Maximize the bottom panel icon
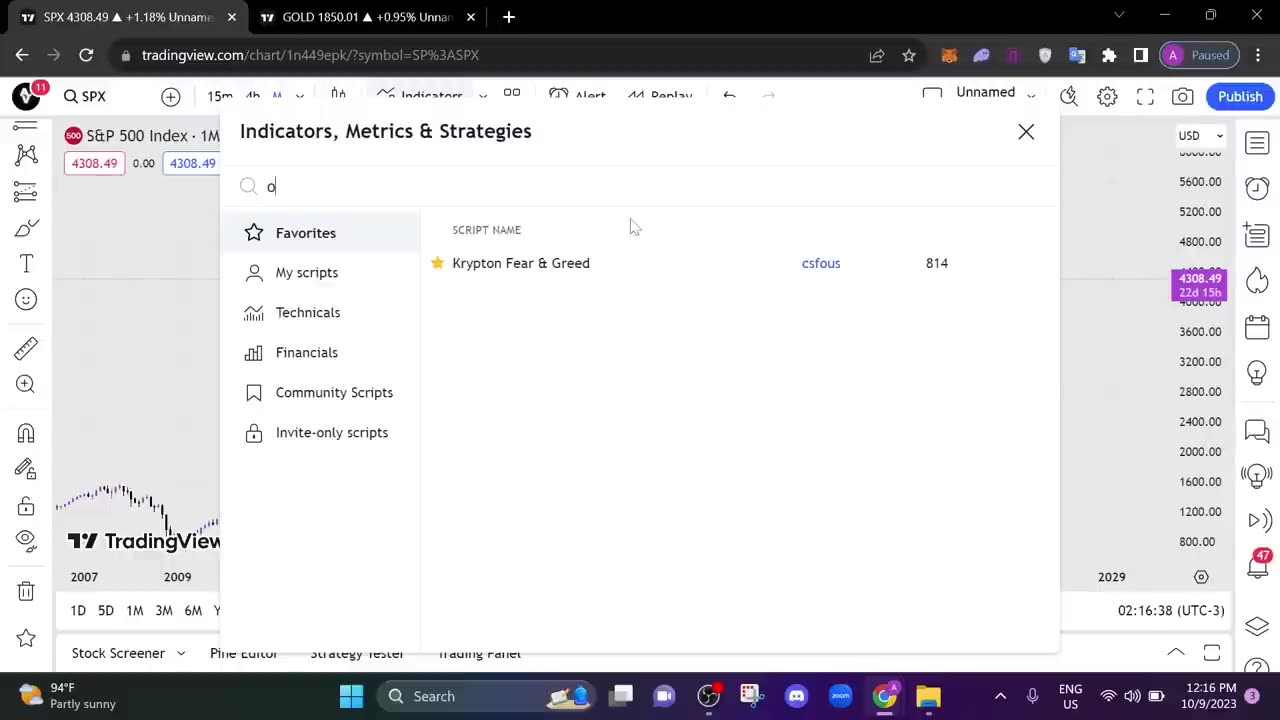This screenshot has width=1280, height=720. click(x=1212, y=653)
